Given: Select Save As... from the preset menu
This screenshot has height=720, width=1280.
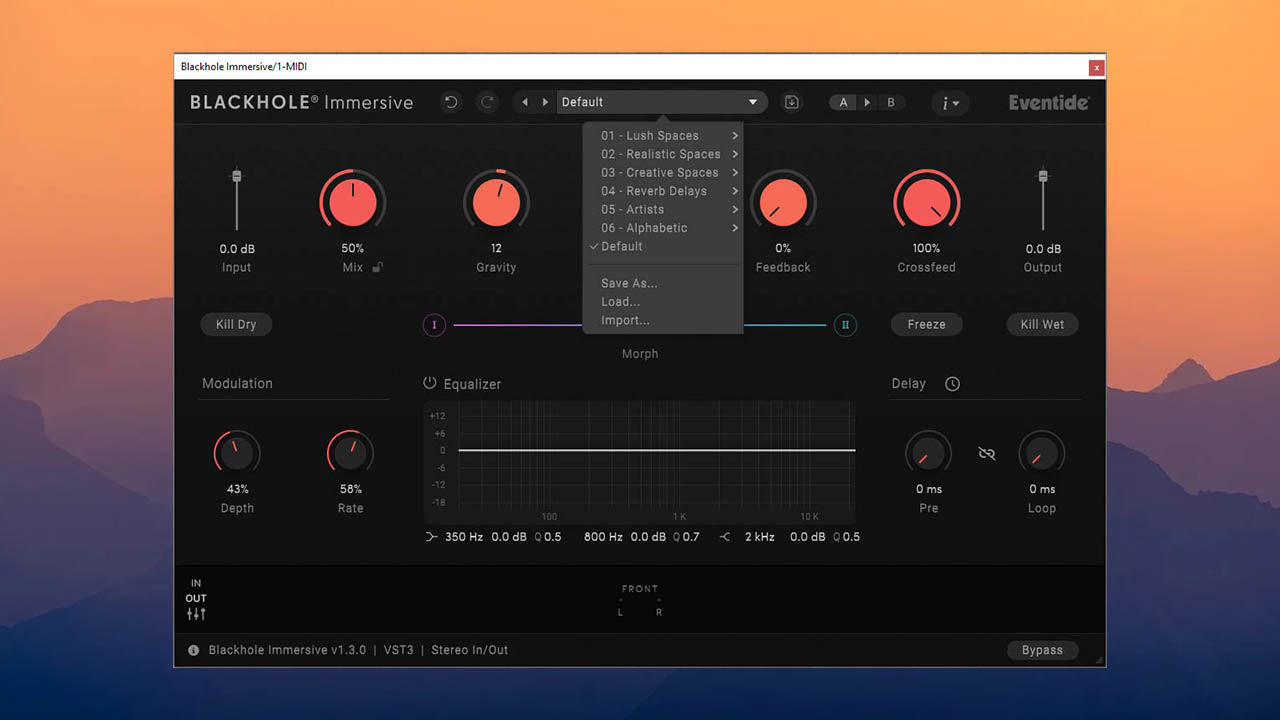Looking at the screenshot, I should (628, 283).
